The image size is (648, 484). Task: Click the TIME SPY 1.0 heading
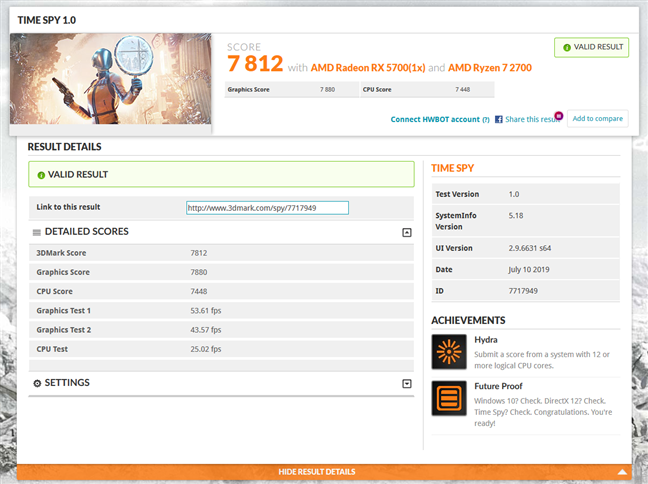tap(47, 20)
